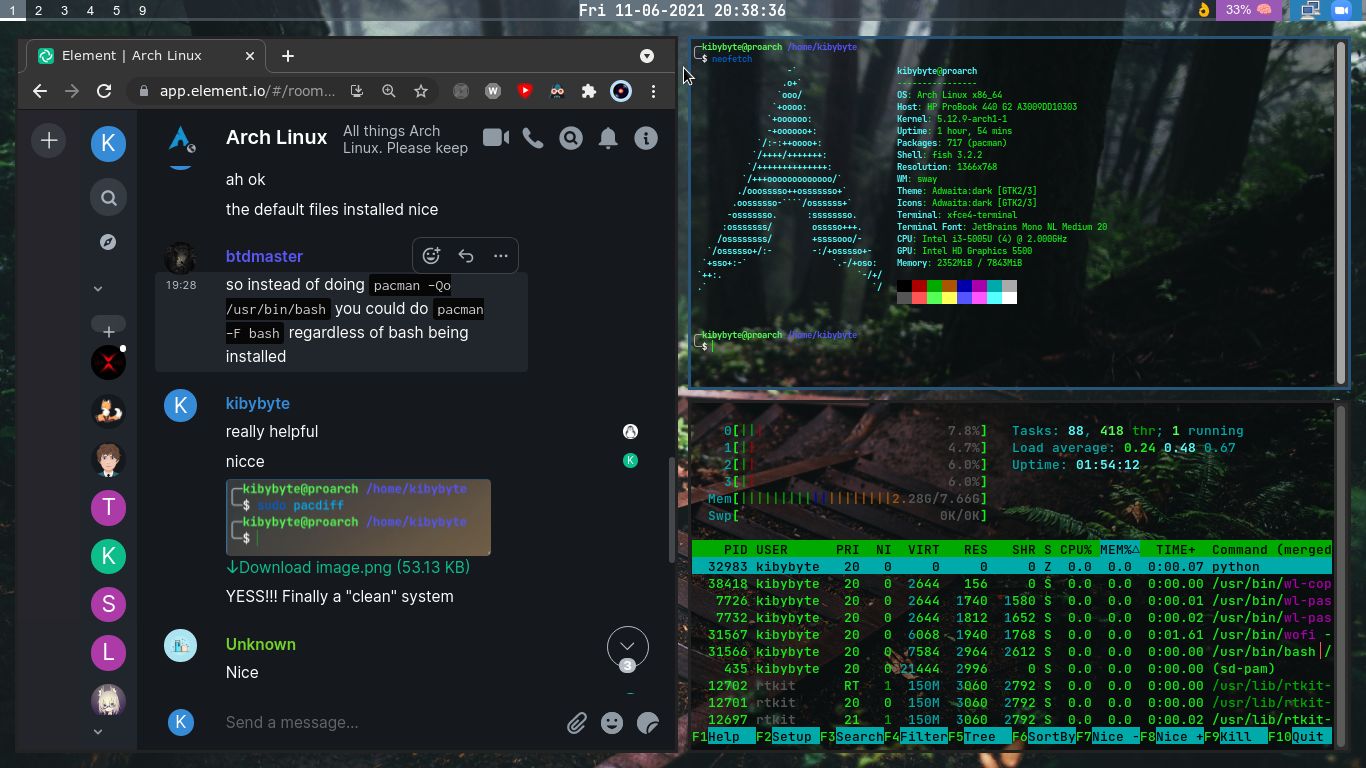Open room notification settings via the bell icon
This screenshot has width=1366, height=768.
click(607, 138)
